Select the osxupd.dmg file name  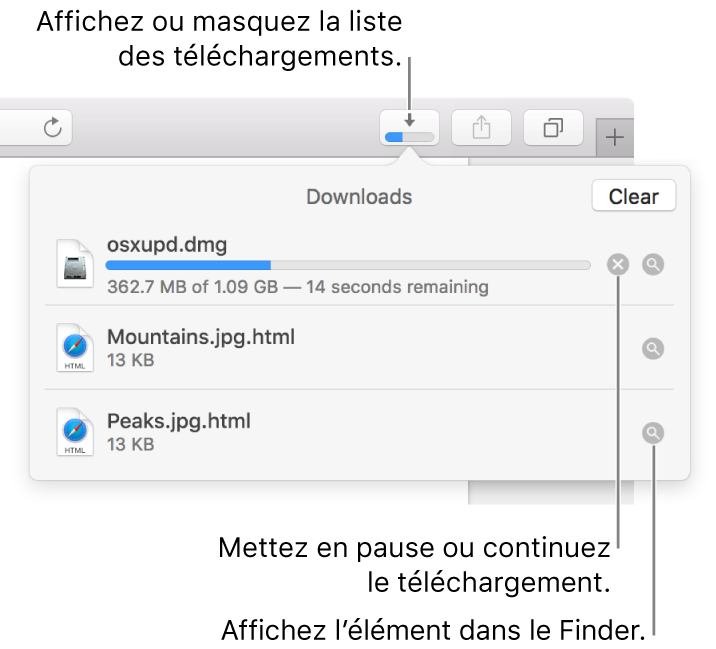pyautogui.click(x=167, y=245)
